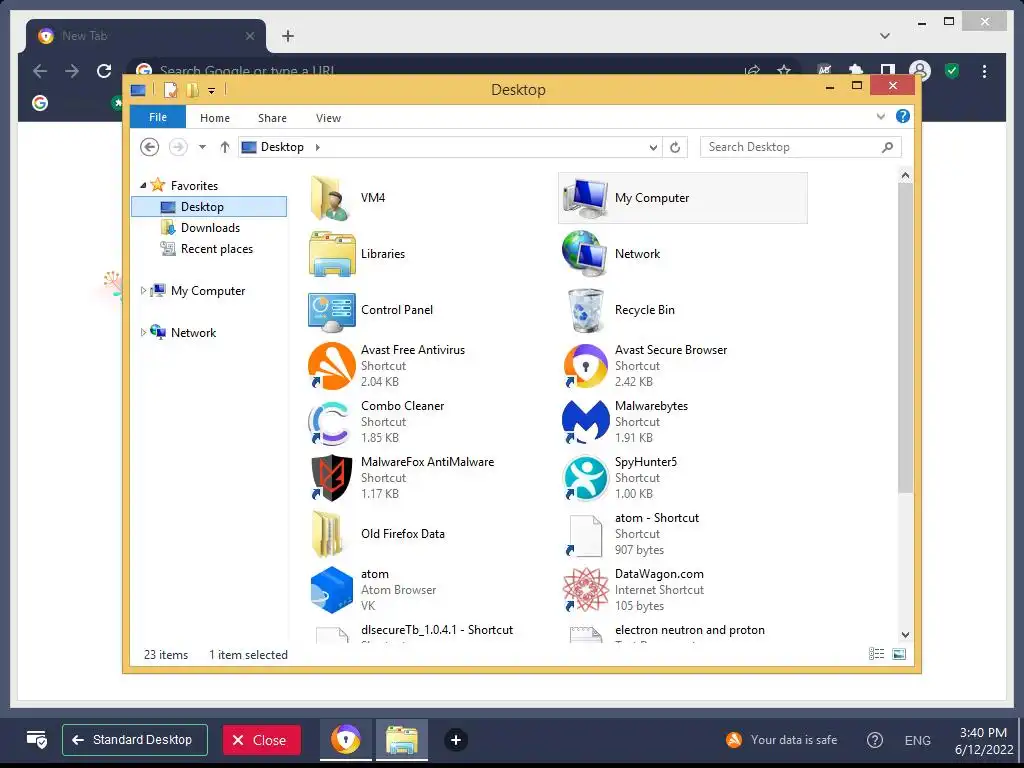1024x768 pixels.
Task: Select the Combo Cleaner shortcut icon
Action: click(332, 423)
